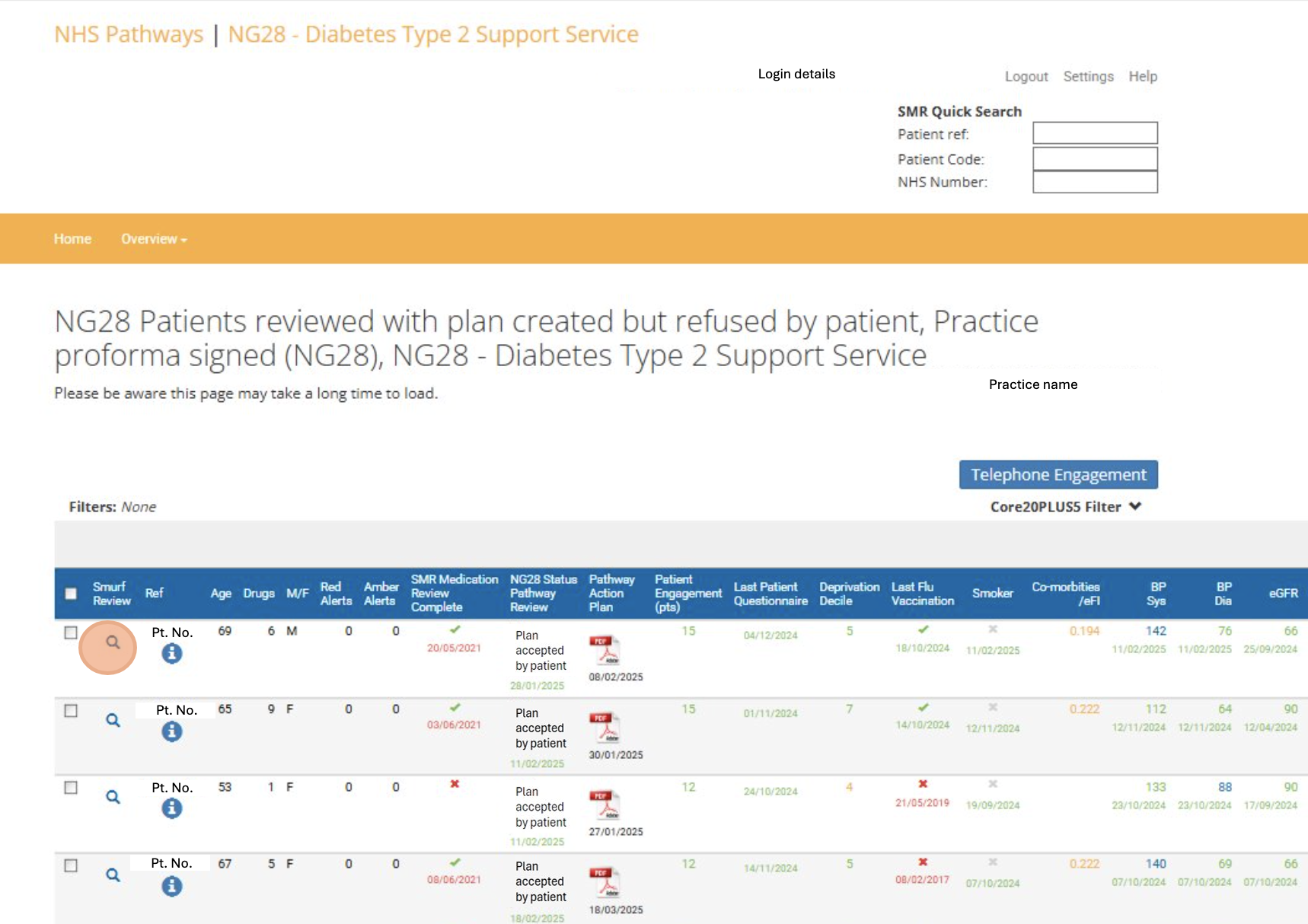The width and height of the screenshot is (1308, 924).
Task: Open action plan PDF dated 30/01/2025
Action: click(x=605, y=728)
